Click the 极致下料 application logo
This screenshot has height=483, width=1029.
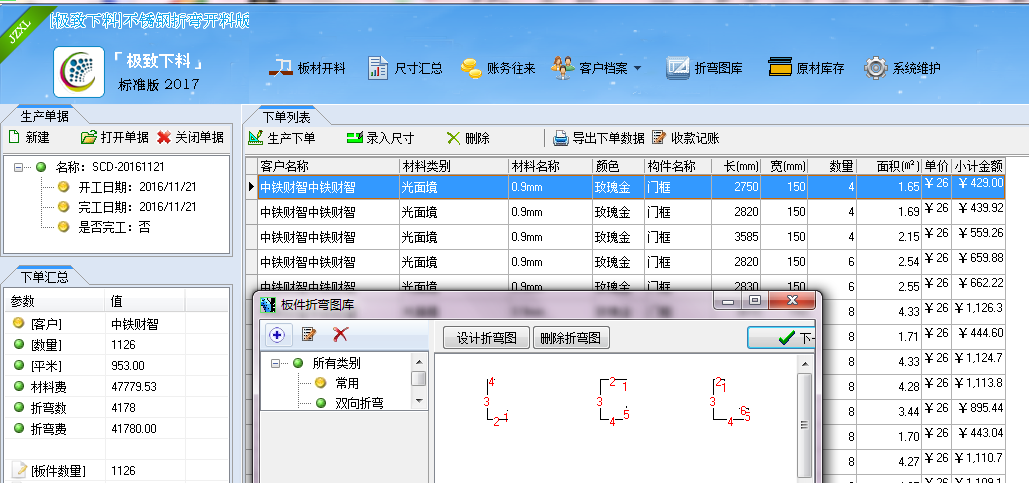coord(79,72)
